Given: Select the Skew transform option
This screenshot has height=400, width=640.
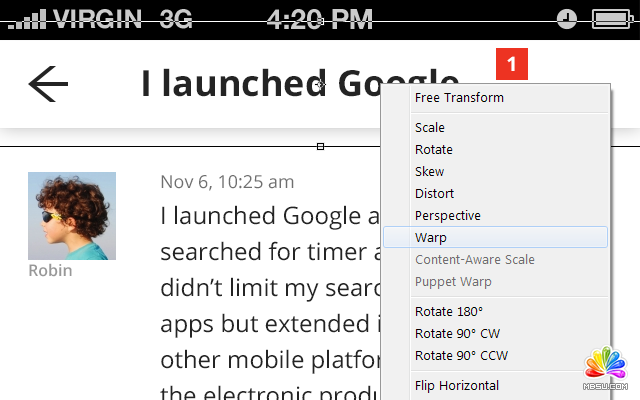Looking at the screenshot, I should (430, 172).
